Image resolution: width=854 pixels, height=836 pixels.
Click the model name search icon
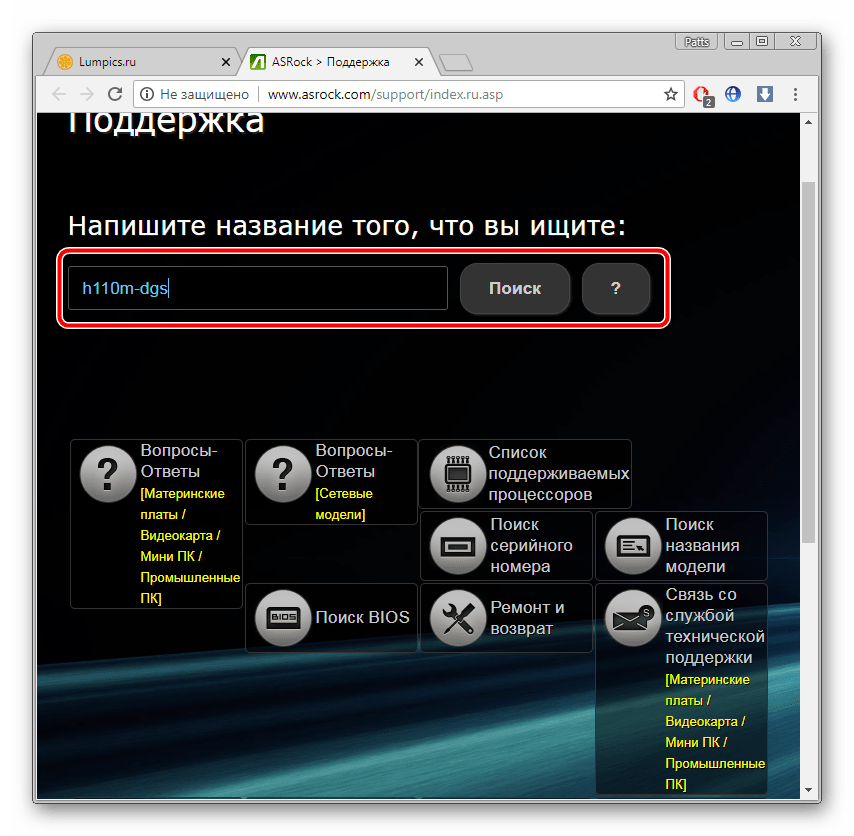pos(632,546)
